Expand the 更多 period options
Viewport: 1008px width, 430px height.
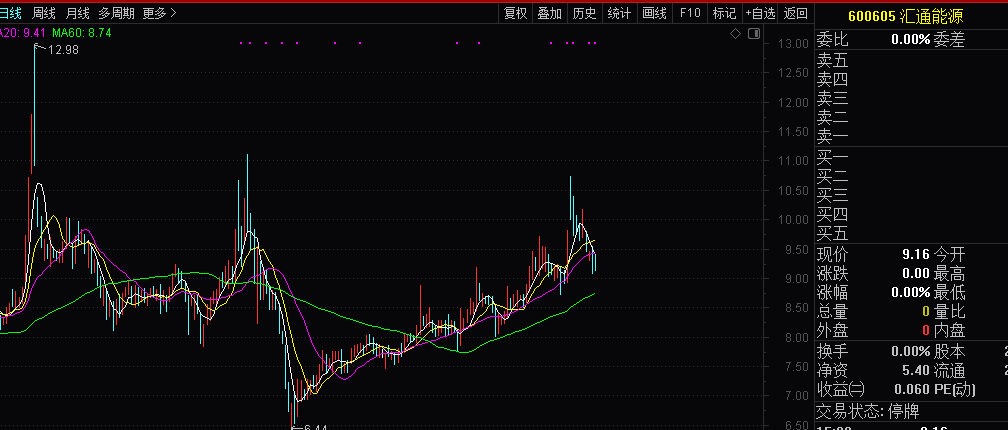click(159, 13)
